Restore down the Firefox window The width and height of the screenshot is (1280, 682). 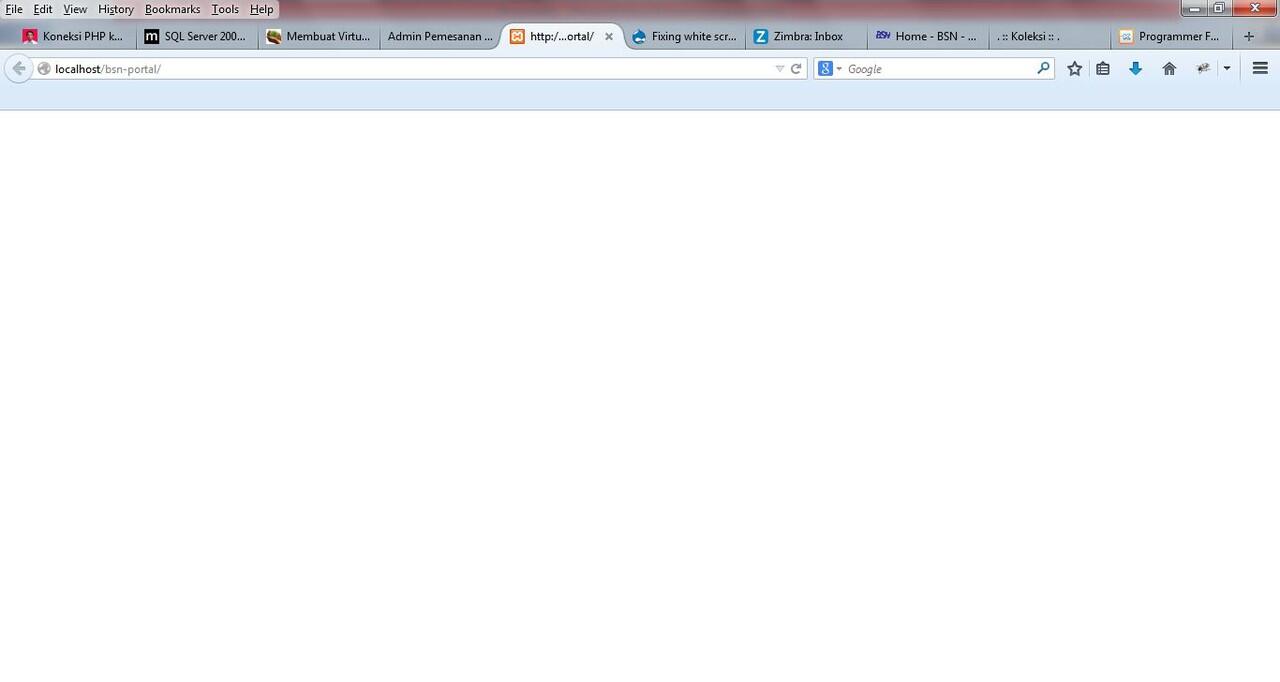1219,8
